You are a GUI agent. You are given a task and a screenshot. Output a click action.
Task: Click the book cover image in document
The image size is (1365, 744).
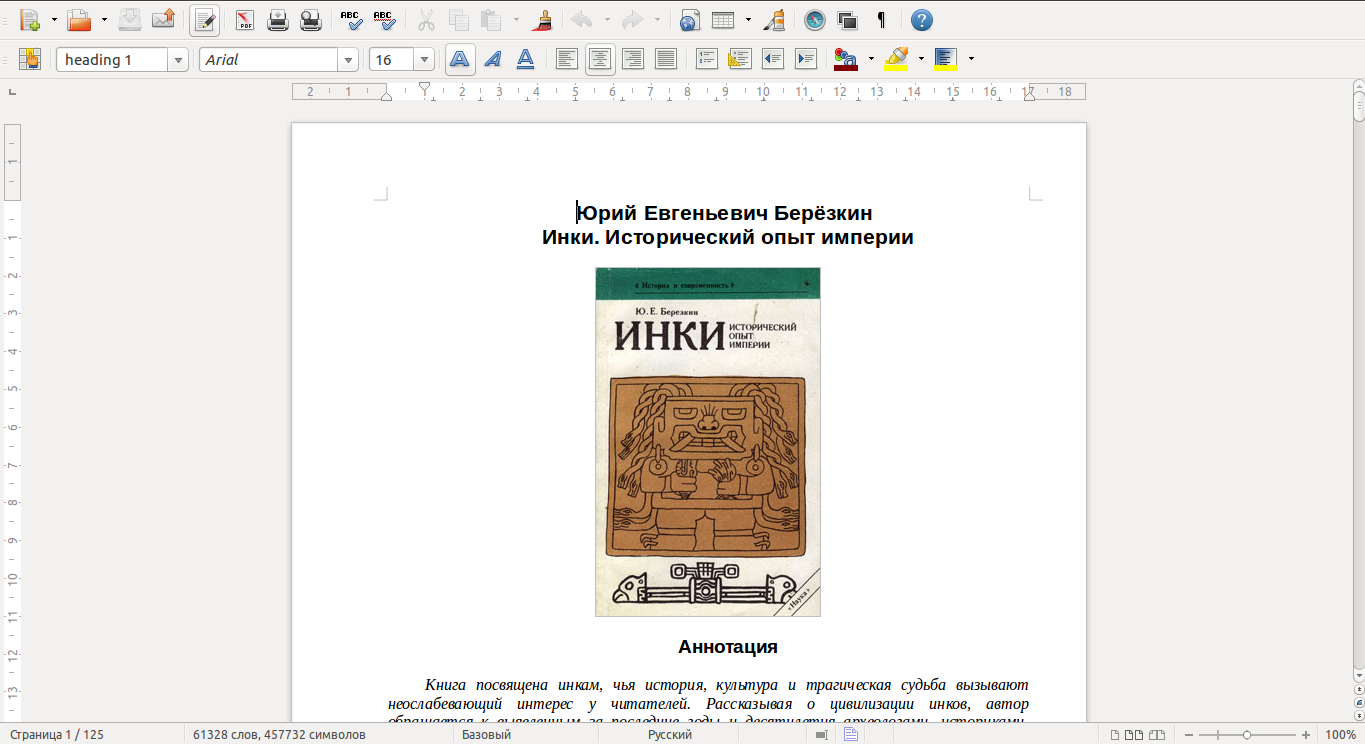[707, 441]
